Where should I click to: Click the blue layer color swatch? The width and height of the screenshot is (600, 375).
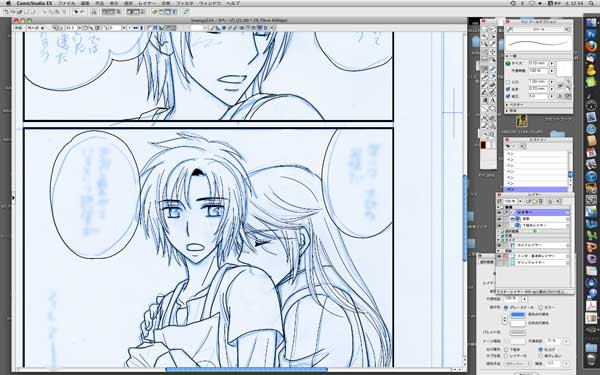click(517, 315)
